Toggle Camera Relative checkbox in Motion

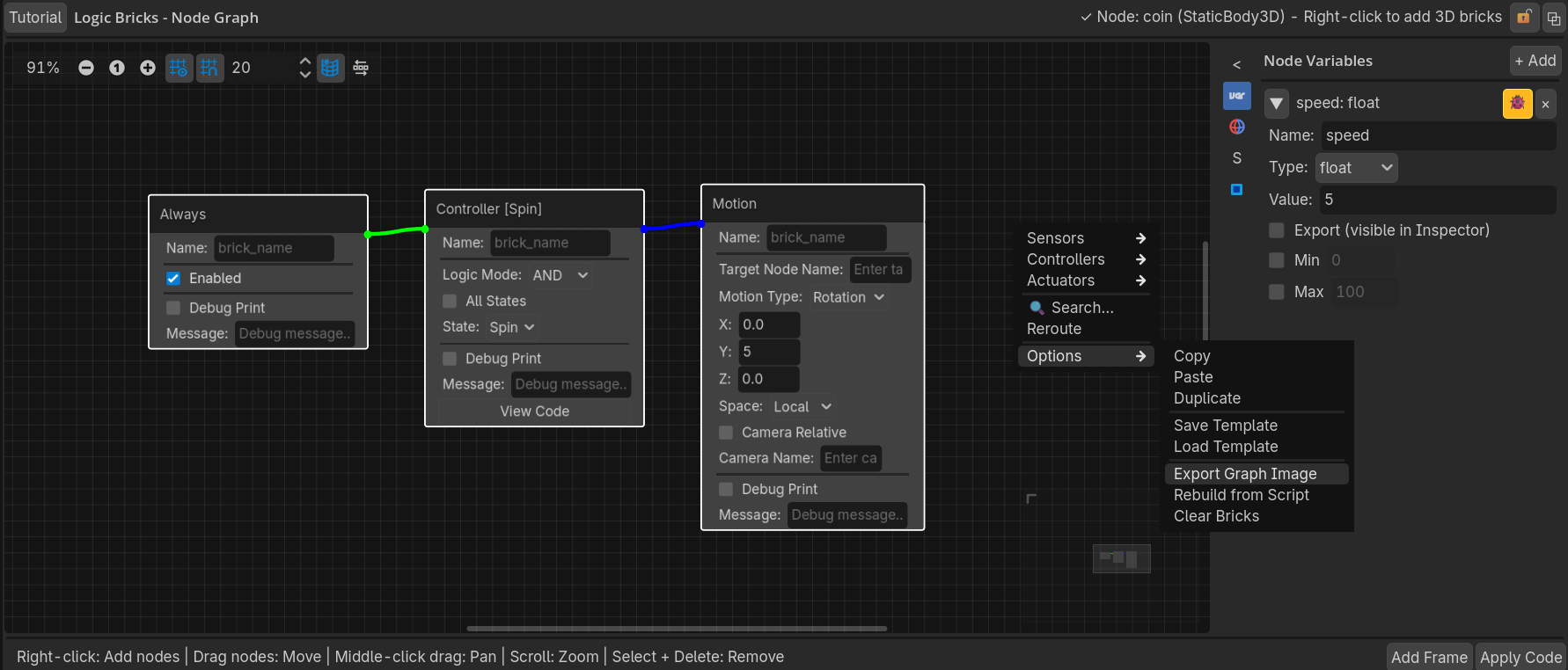[726, 433]
